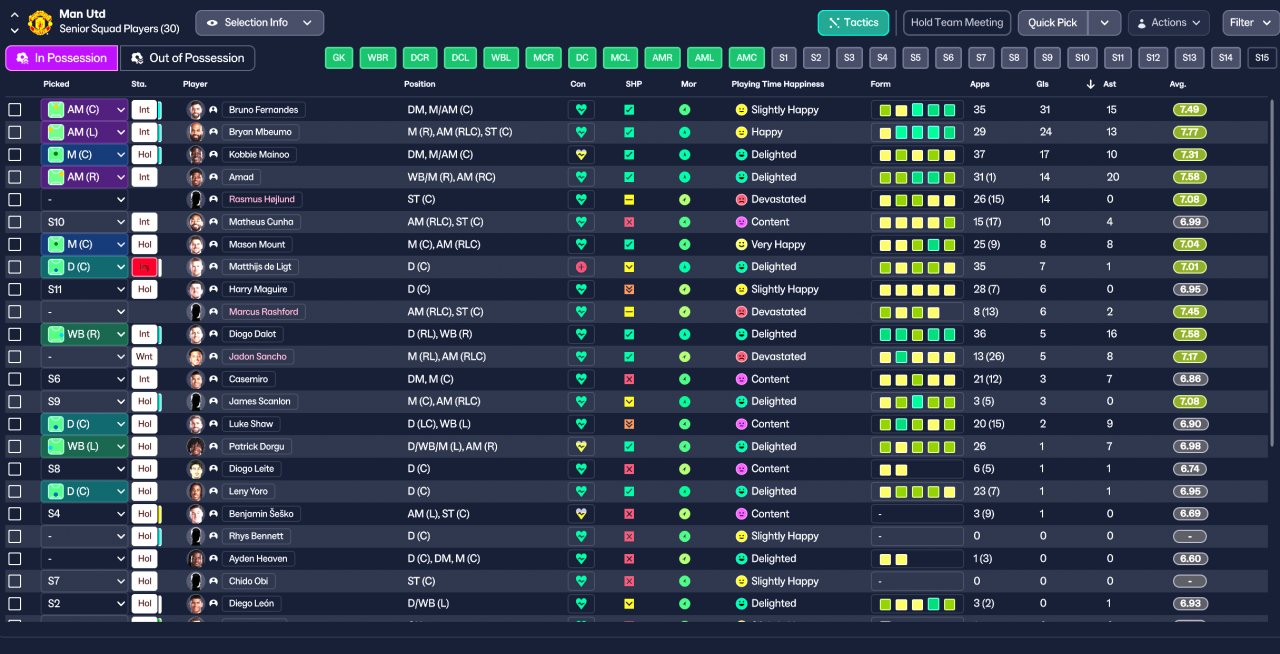Image resolution: width=1280 pixels, height=654 pixels.
Task: Open Marcus Rashford's empty picked dropdown
Action: [85, 312]
